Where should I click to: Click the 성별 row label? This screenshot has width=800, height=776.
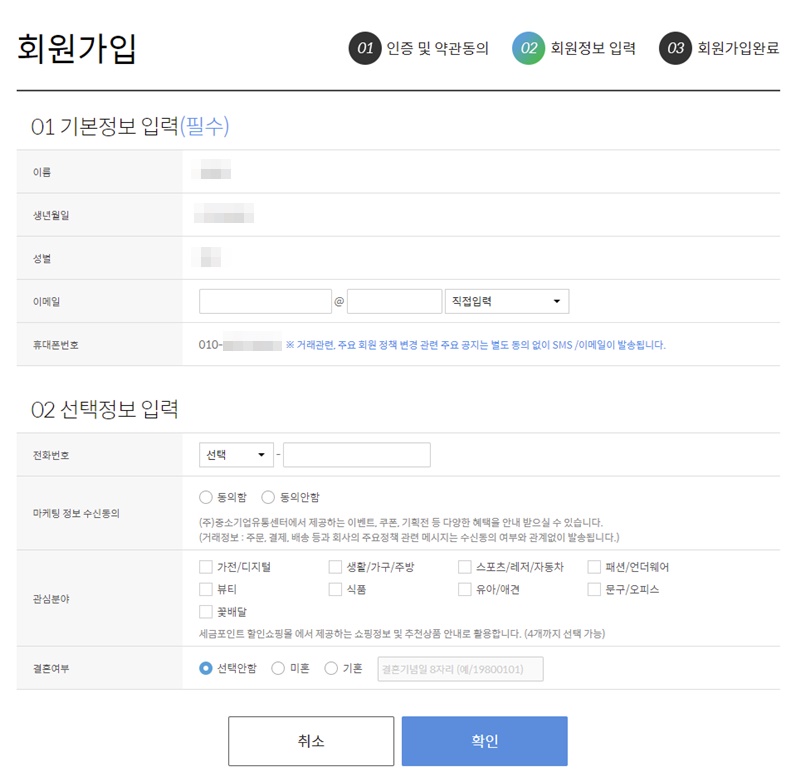42,259
